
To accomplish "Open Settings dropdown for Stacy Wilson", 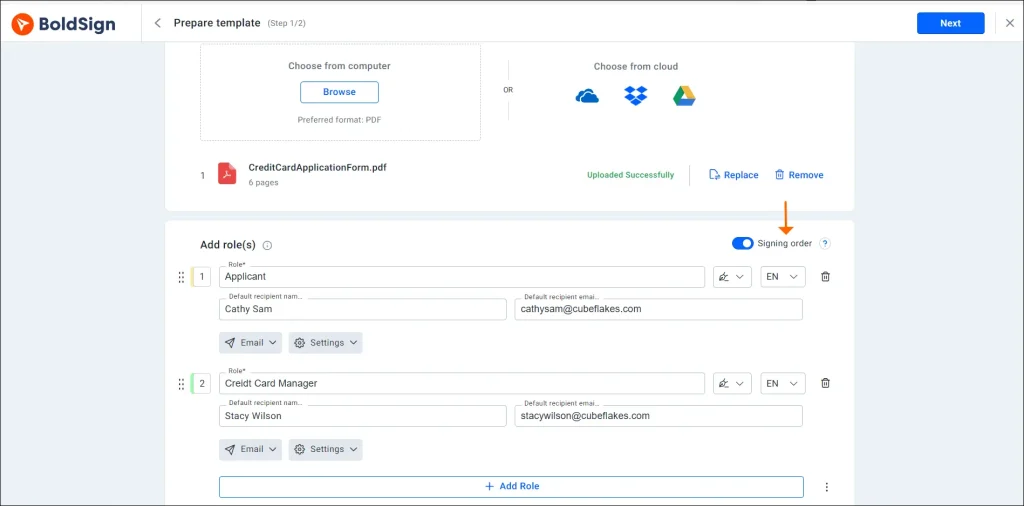I will tap(325, 449).
